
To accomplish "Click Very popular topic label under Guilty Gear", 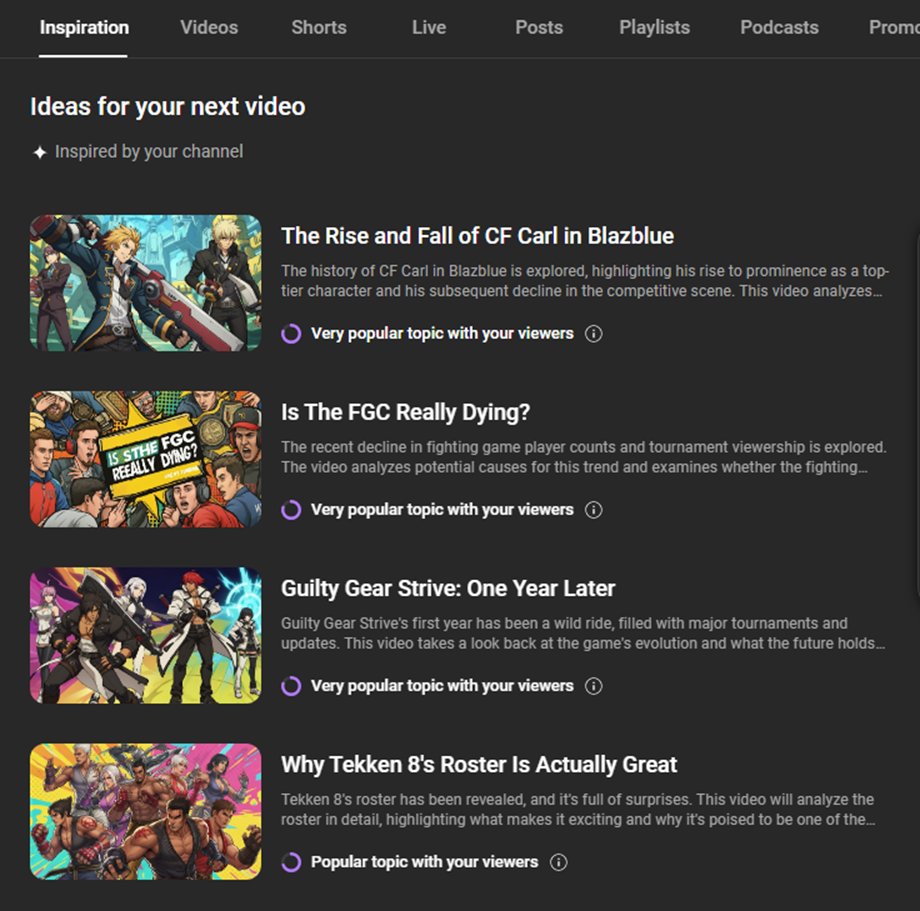I will click(x=442, y=686).
